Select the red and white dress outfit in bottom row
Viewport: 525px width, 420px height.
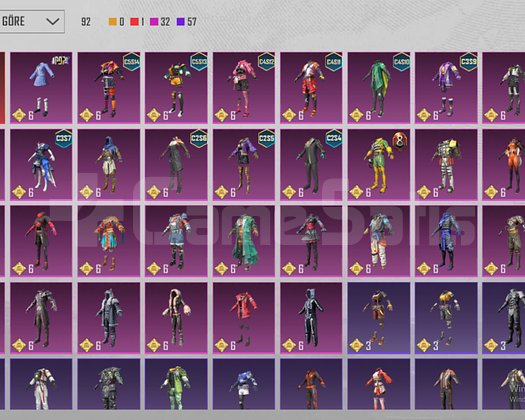click(x=379, y=384)
